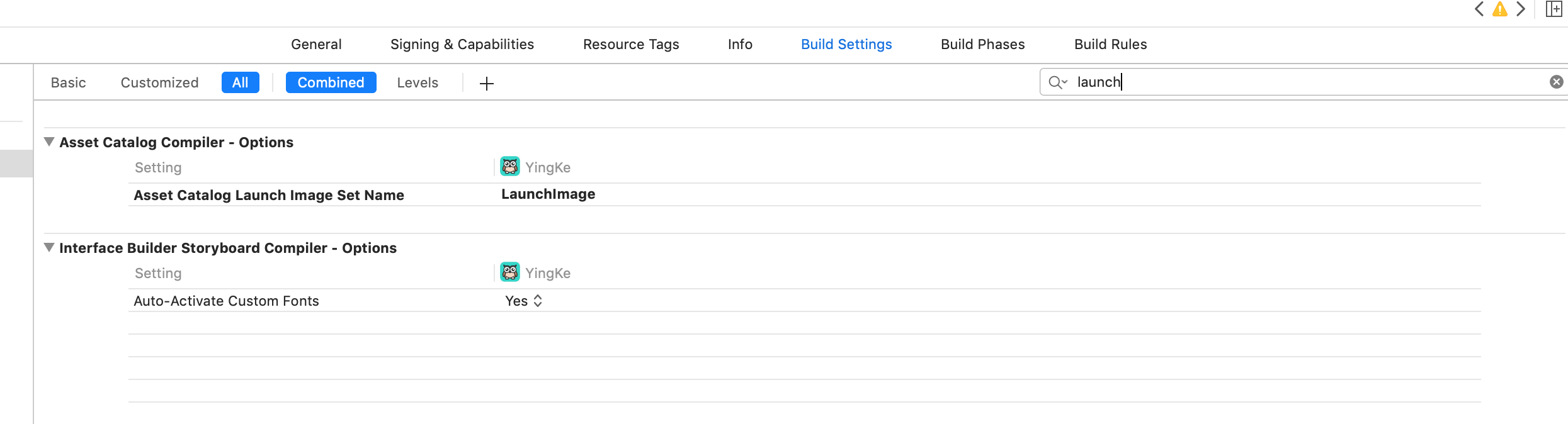Screen dimensions: 1568x424
Task: Go to next issue with right chevron
Action: coord(1521,9)
